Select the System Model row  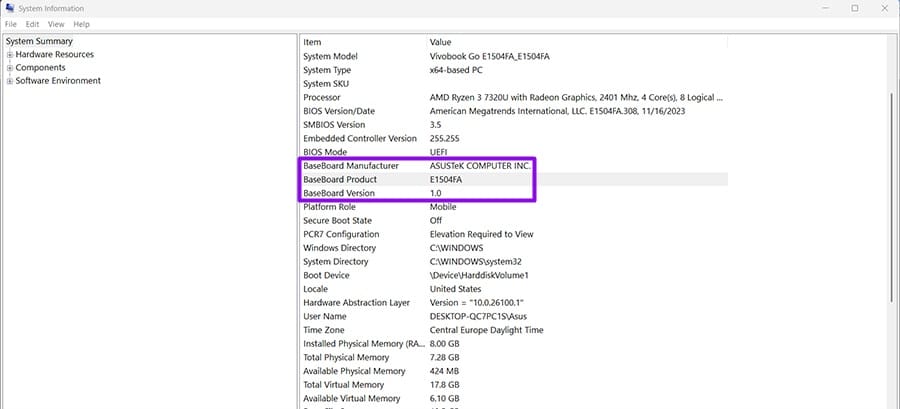point(514,56)
